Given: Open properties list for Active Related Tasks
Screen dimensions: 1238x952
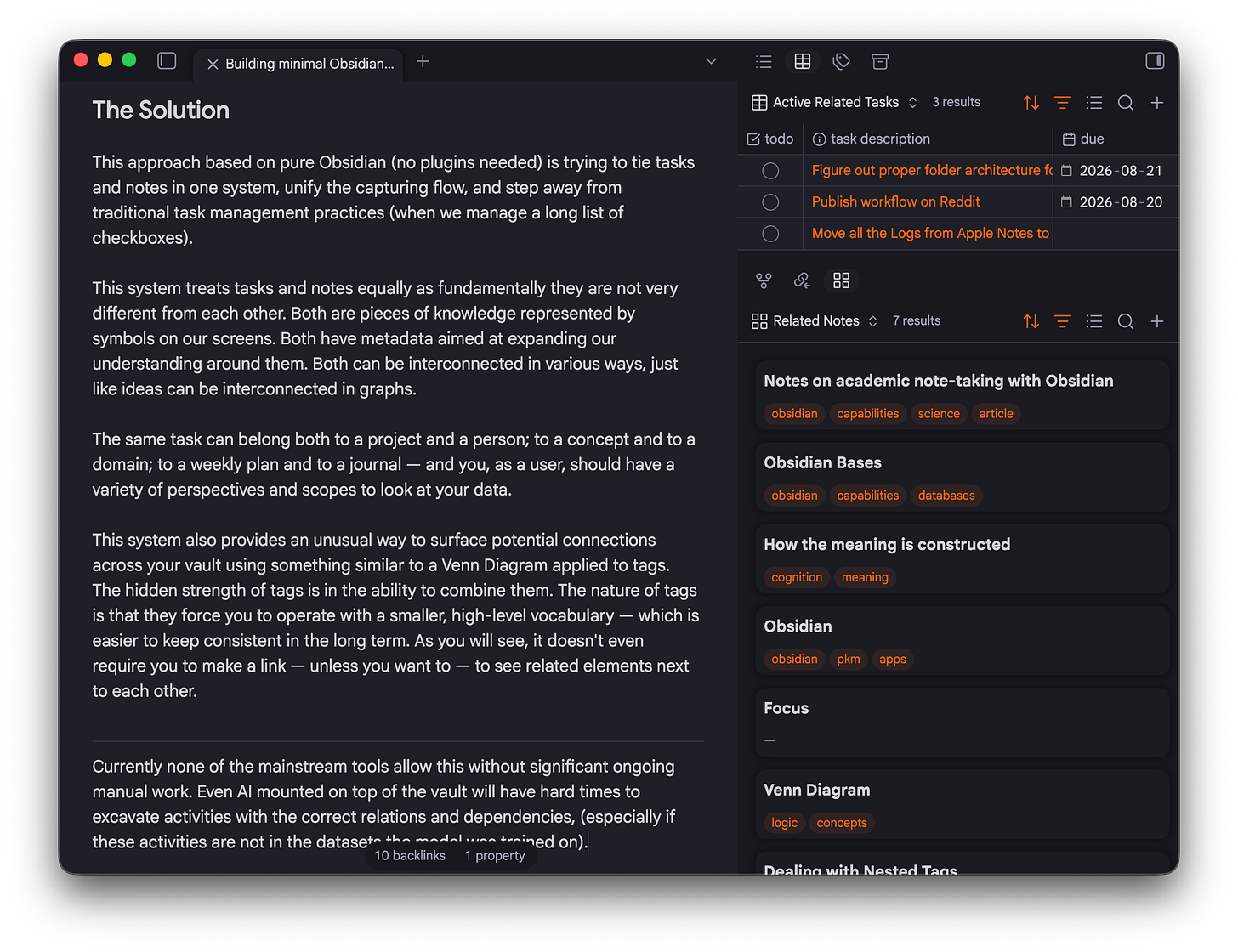Looking at the screenshot, I should click(1094, 103).
